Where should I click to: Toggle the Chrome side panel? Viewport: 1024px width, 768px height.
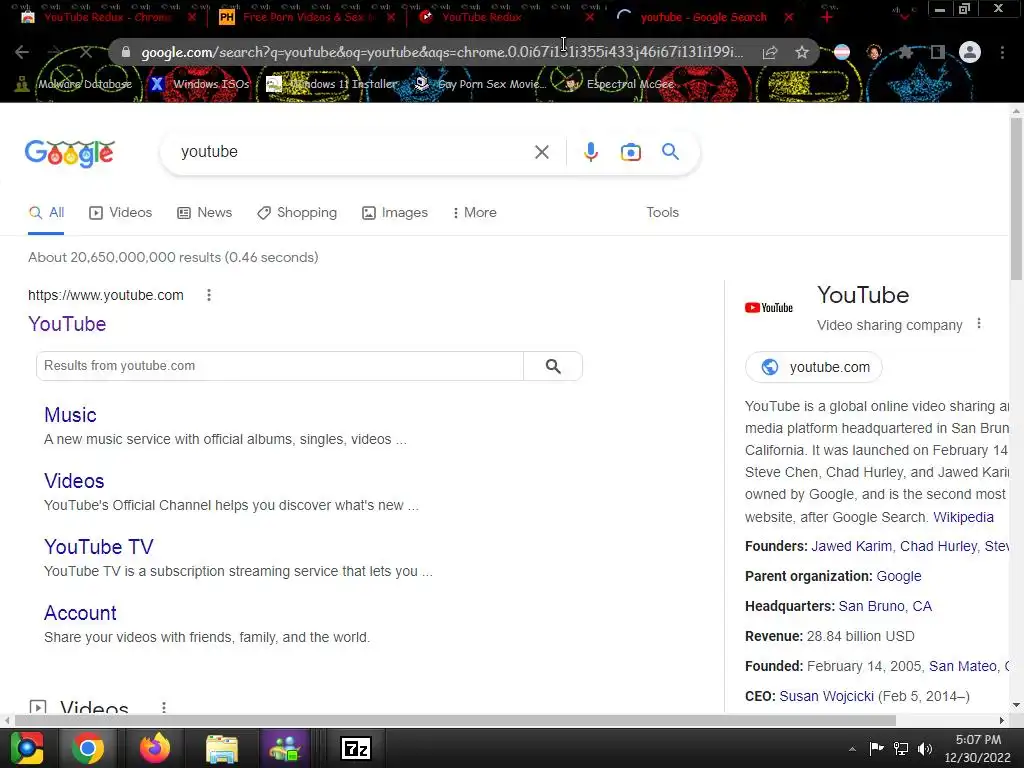pyautogui.click(x=938, y=52)
